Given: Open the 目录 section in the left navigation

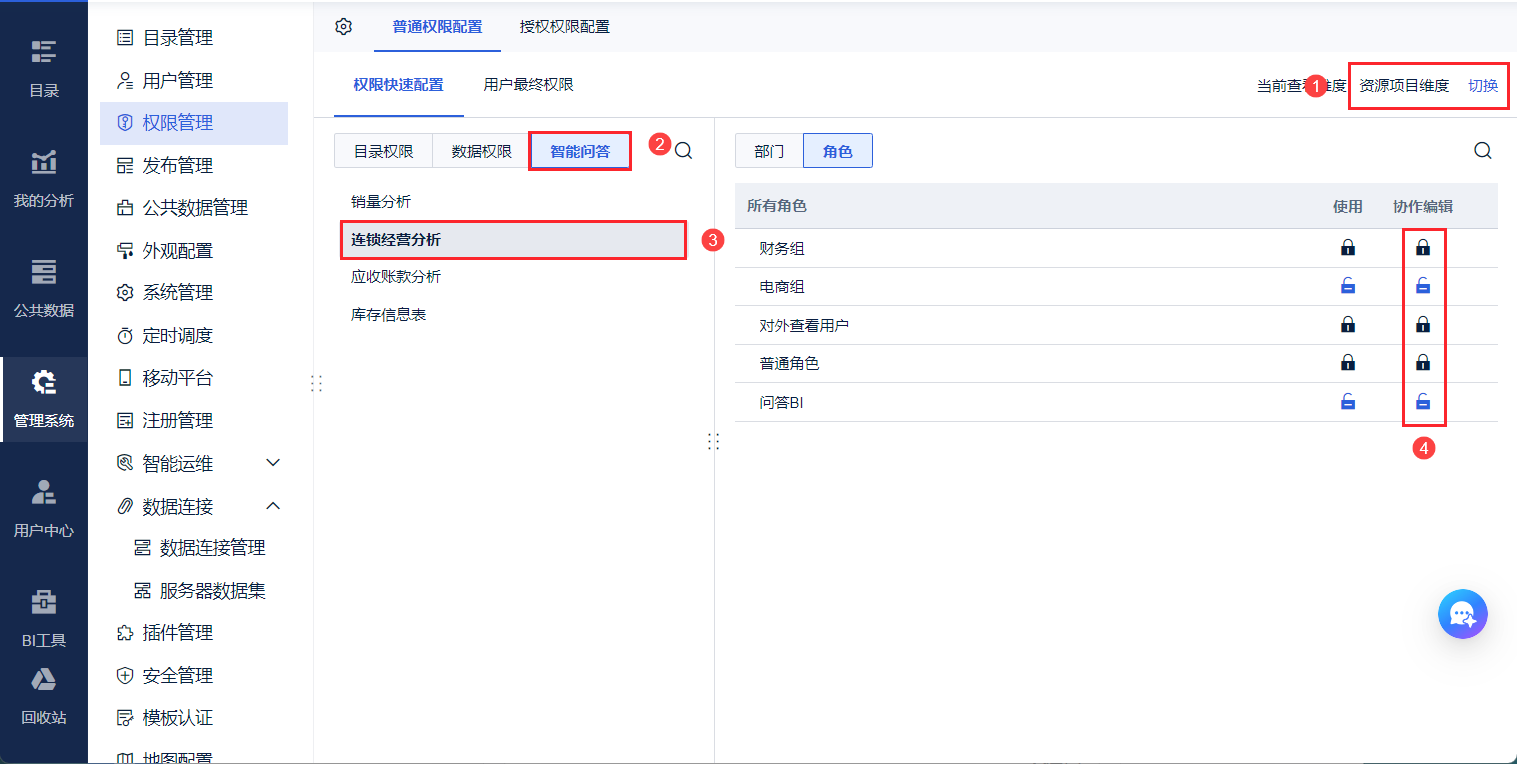Looking at the screenshot, I should click(x=43, y=68).
